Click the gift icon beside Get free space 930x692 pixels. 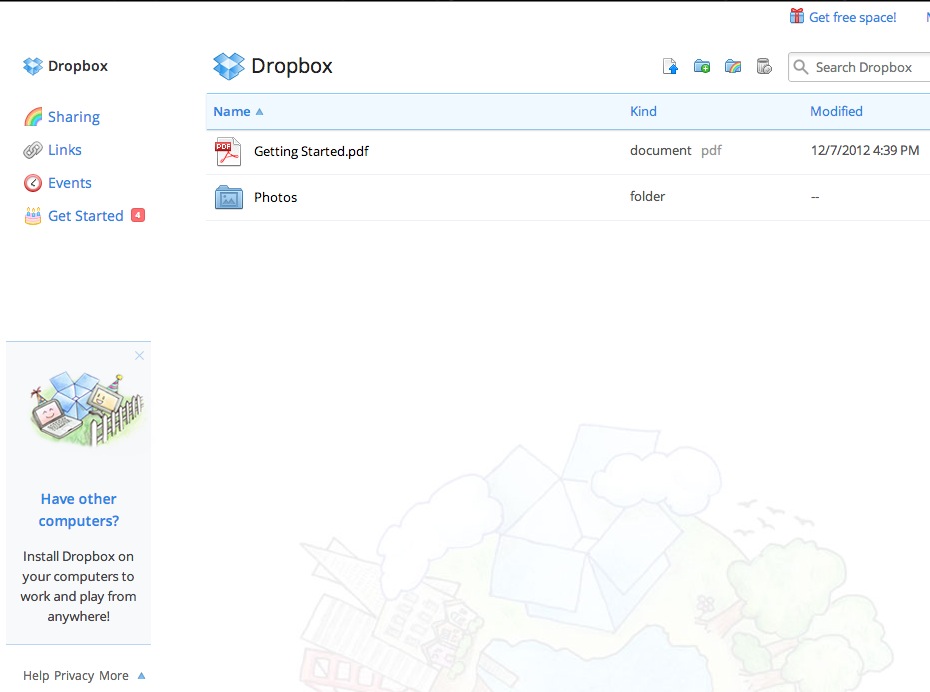pos(797,16)
